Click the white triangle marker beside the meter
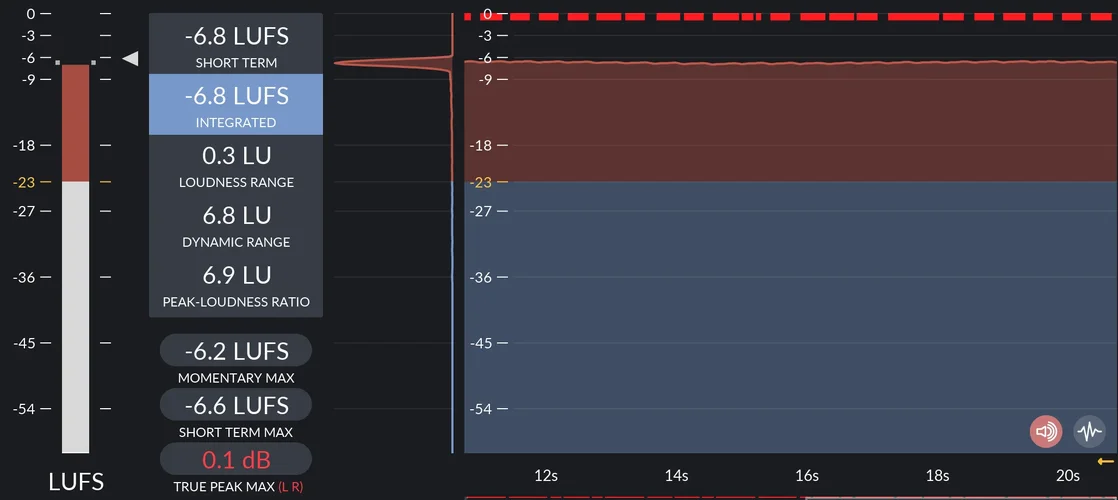1118x500 pixels. pyautogui.click(x=130, y=59)
